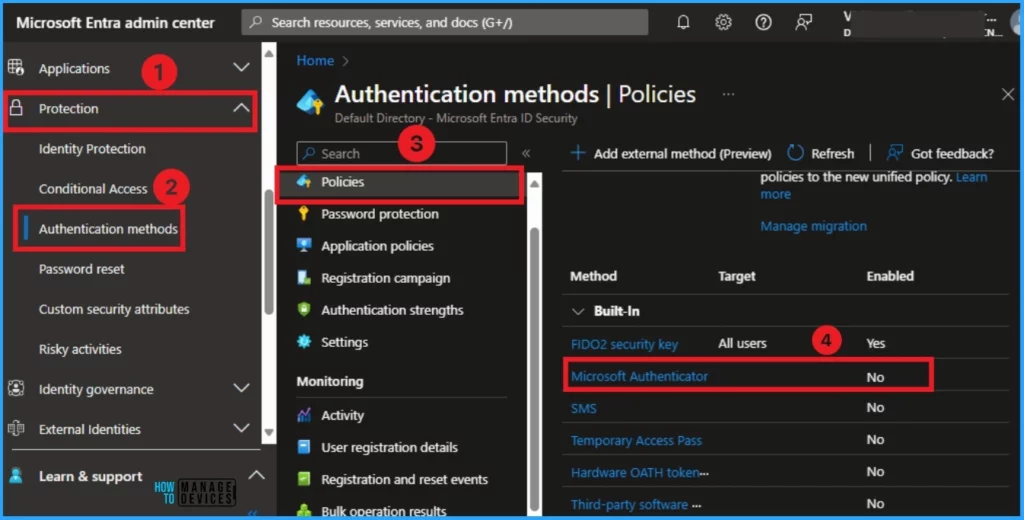Click the Refresh circular arrow icon
Viewport: 1024px width, 520px height.
795,153
